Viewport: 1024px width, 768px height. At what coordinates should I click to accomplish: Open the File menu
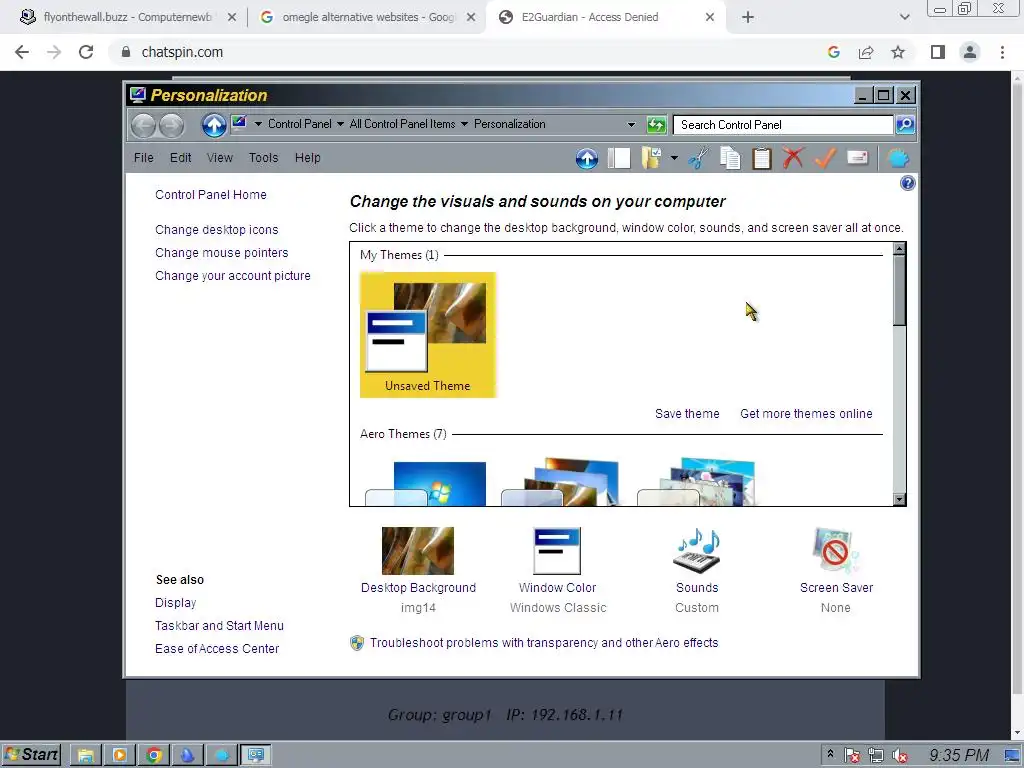(x=144, y=158)
